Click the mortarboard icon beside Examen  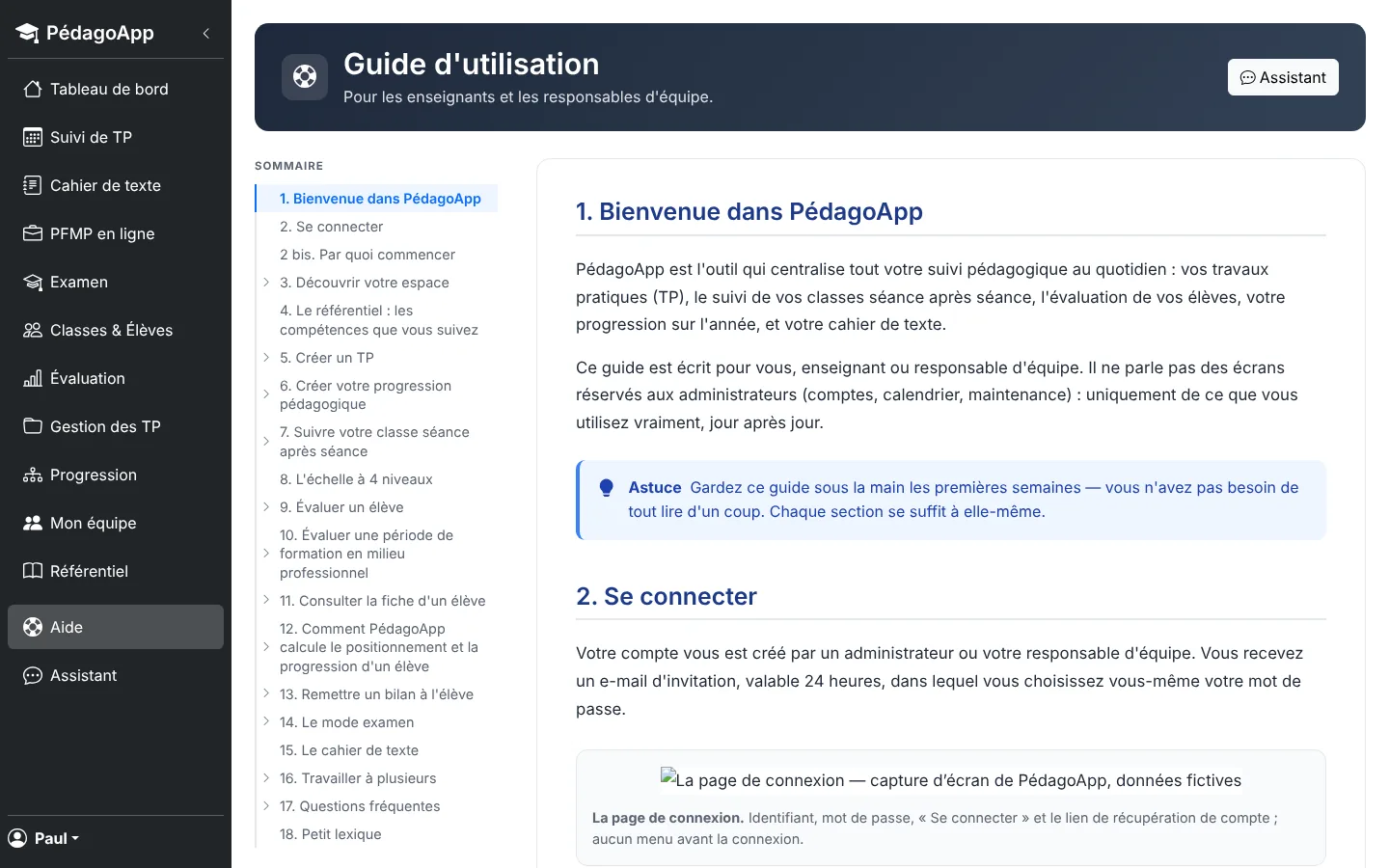[x=33, y=282]
